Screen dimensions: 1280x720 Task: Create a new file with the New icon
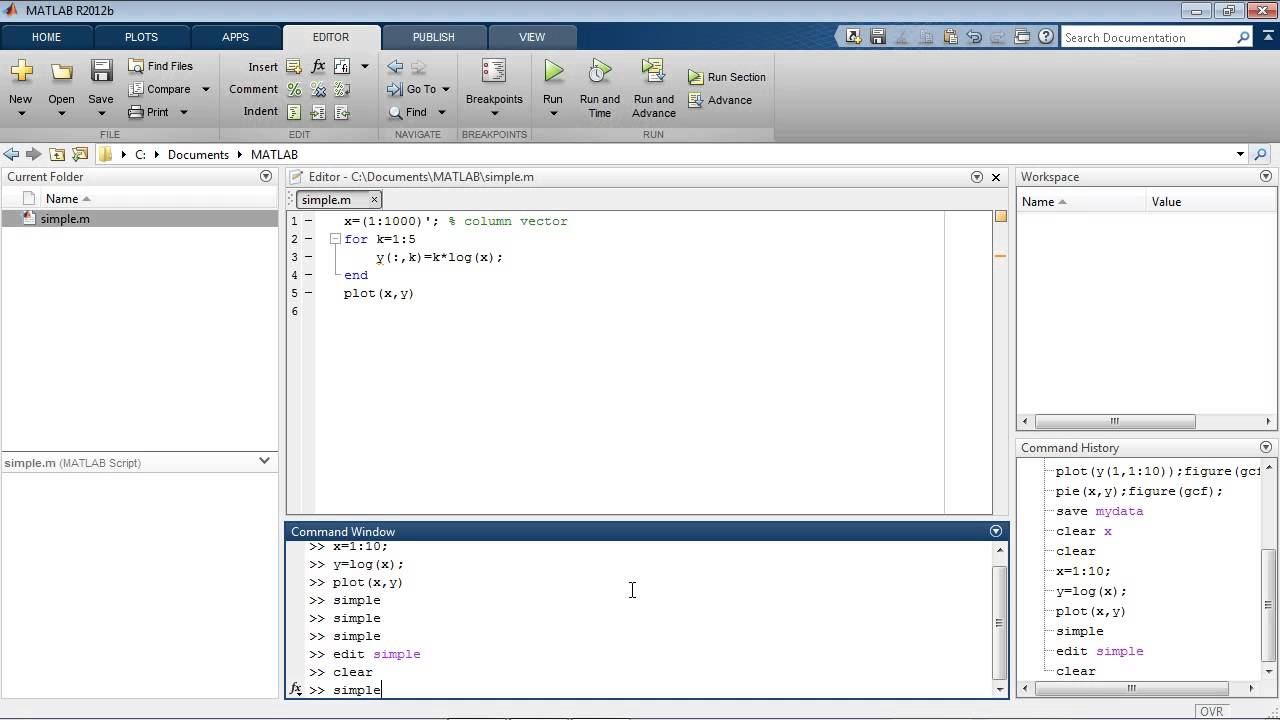(x=21, y=72)
